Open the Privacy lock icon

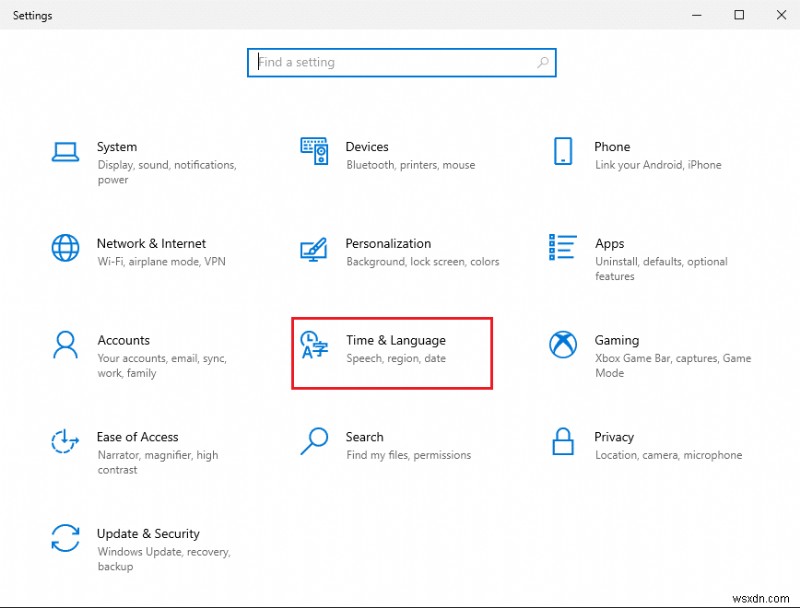(x=563, y=441)
